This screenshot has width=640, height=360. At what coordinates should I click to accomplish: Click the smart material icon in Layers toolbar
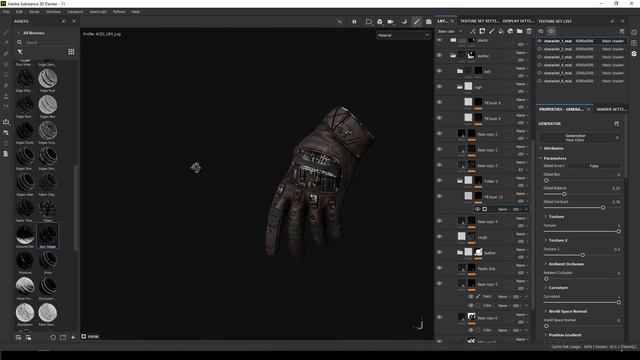pos(510,31)
